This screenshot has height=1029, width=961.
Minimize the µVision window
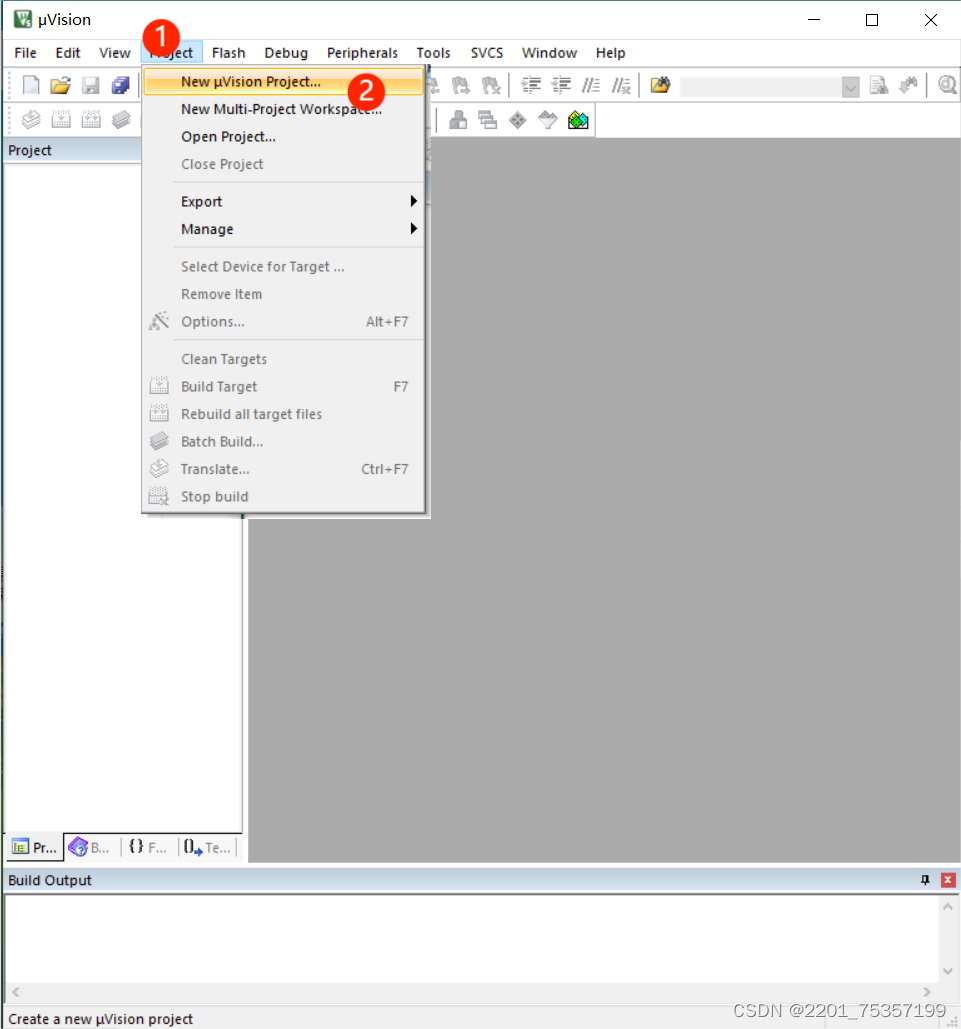pyautogui.click(x=814, y=20)
